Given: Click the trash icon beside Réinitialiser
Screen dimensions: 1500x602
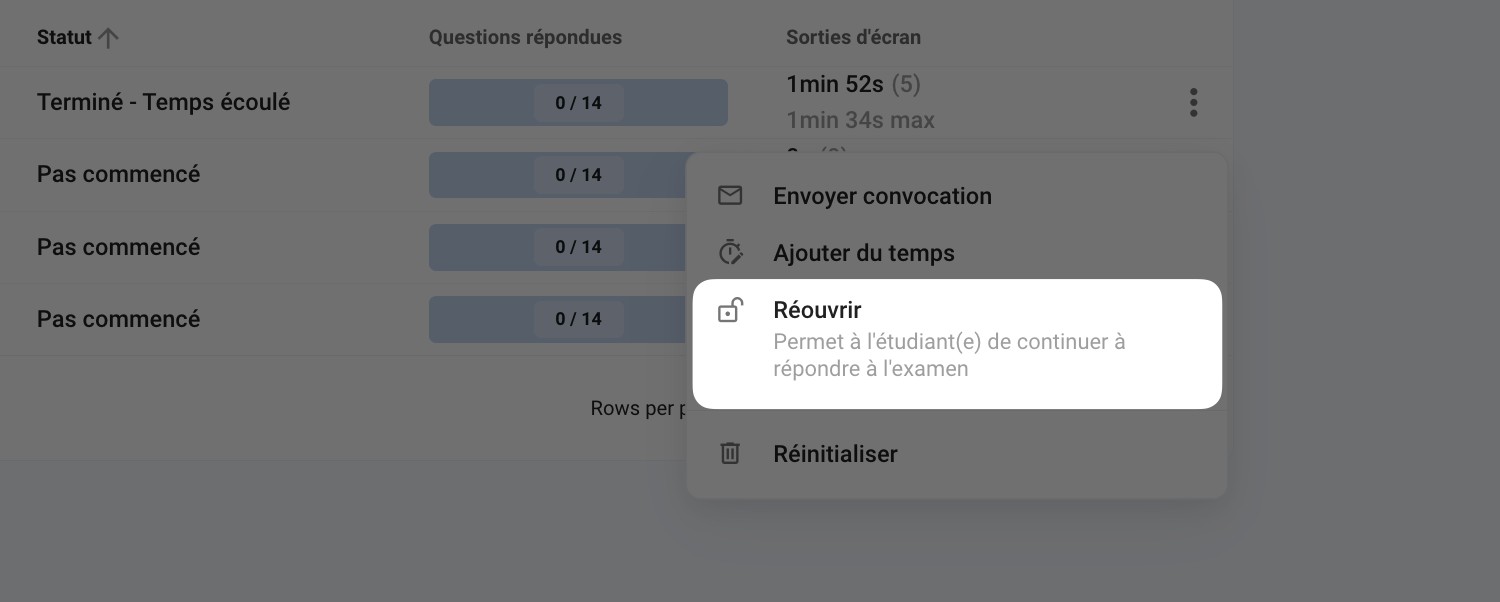Looking at the screenshot, I should [730, 454].
